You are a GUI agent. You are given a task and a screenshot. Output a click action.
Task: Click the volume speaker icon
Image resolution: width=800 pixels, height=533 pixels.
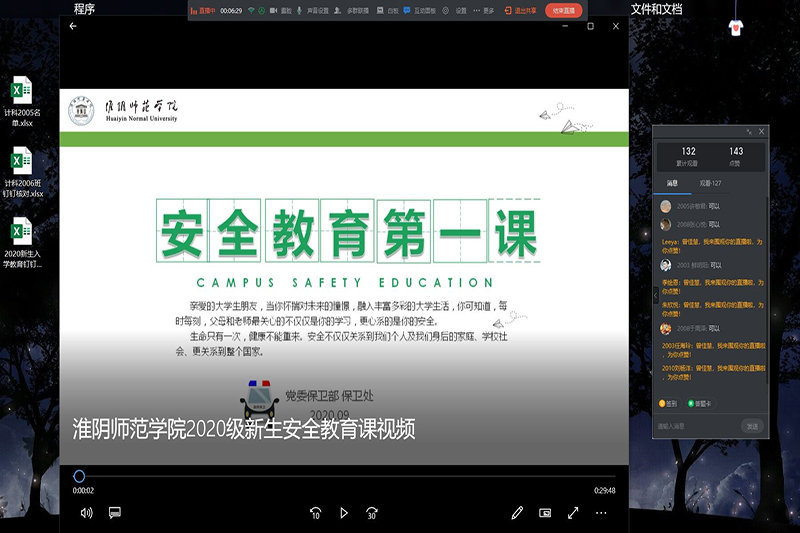[87, 513]
